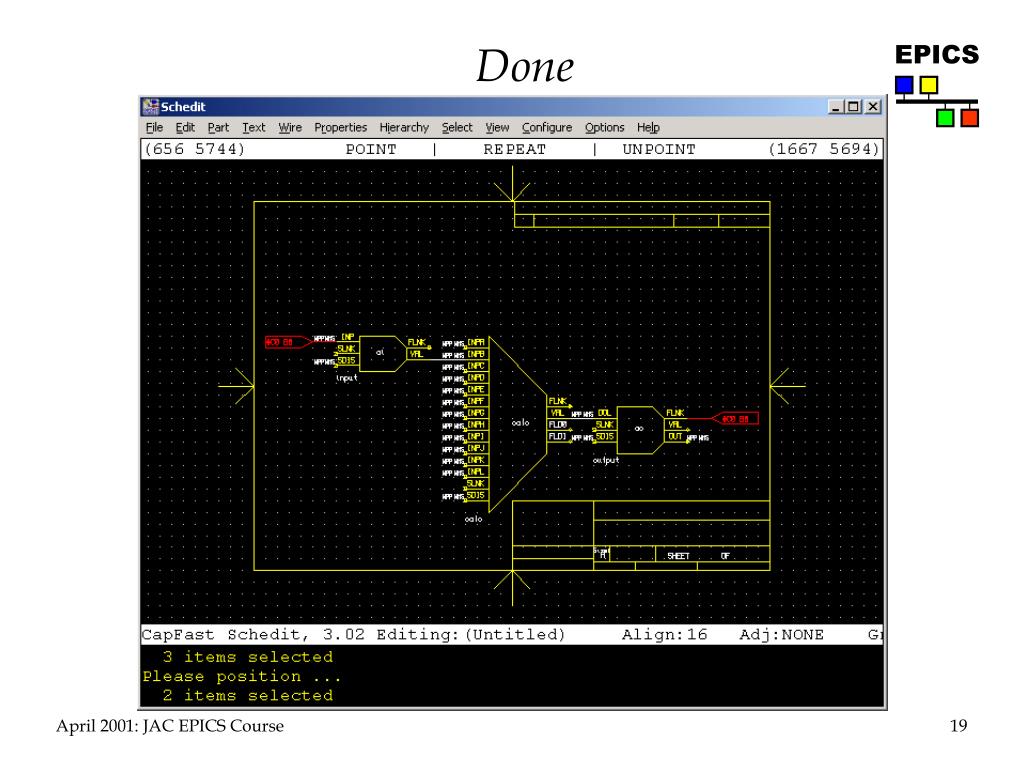Viewport: 1024px width, 768px height.
Task: Click the INPG input port on calc
Action: [476, 413]
